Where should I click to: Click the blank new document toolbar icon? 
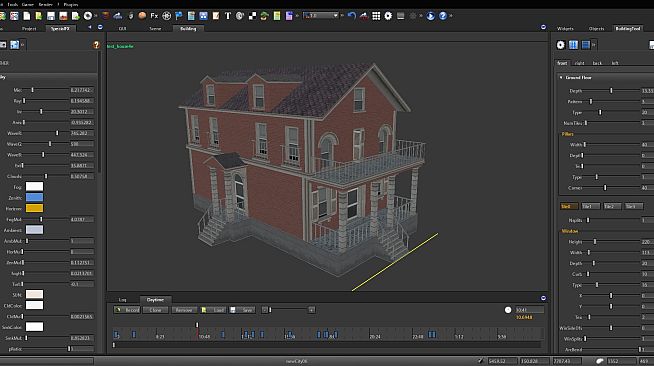pos(27,16)
